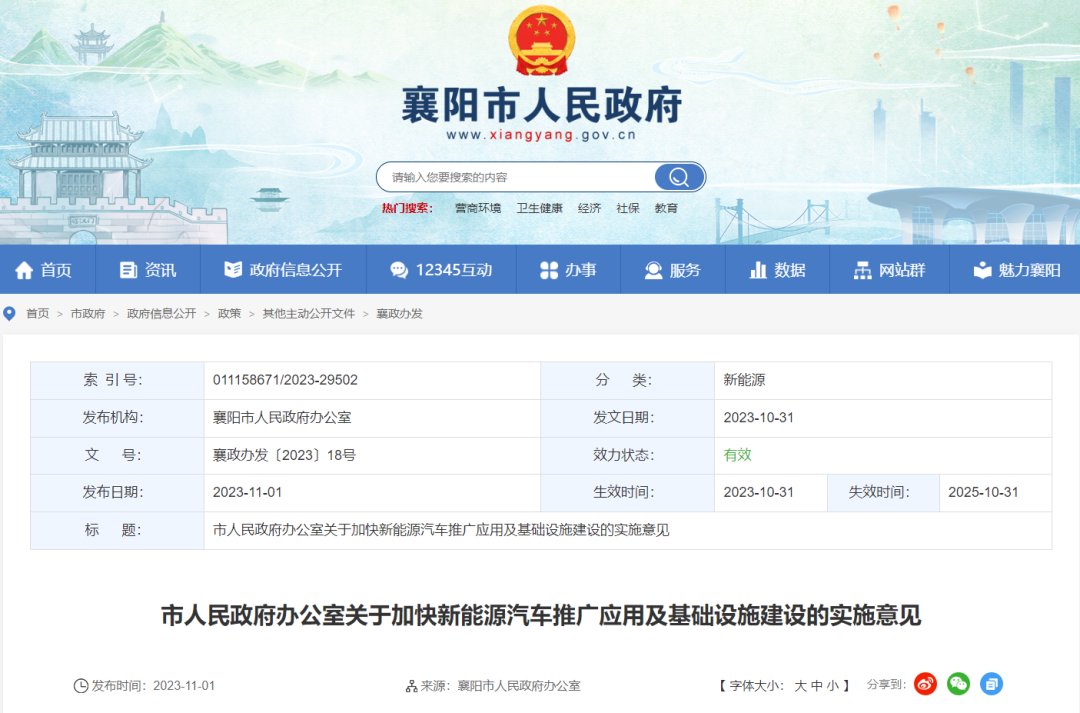Click the main article headline
Viewport: 1080px width, 713px height.
pyautogui.click(x=541, y=615)
